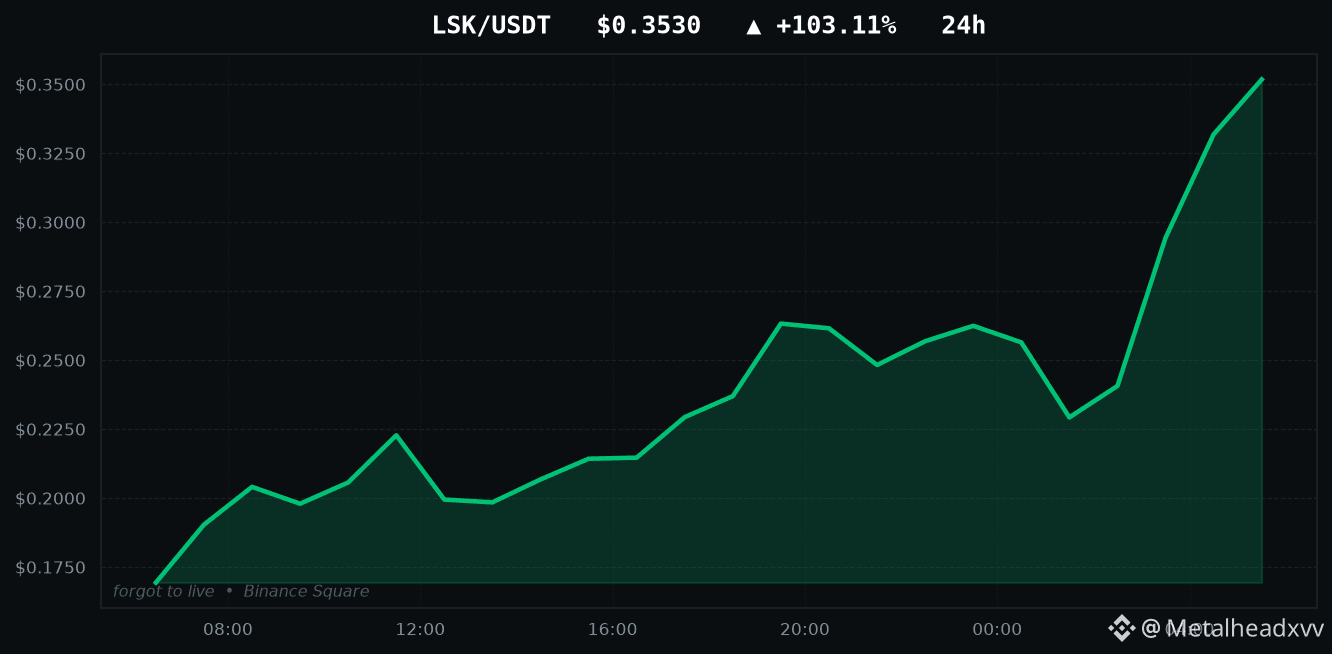The height and width of the screenshot is (654, 1332).
Task: Click the 'forgot to live' caption text
Action: point(164,592)
